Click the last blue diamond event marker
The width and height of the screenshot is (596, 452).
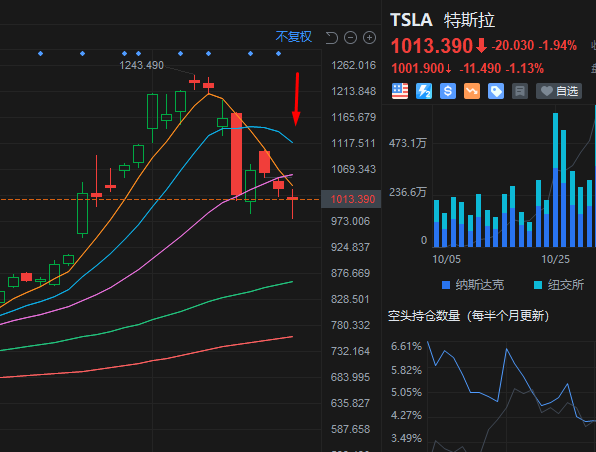279,54
